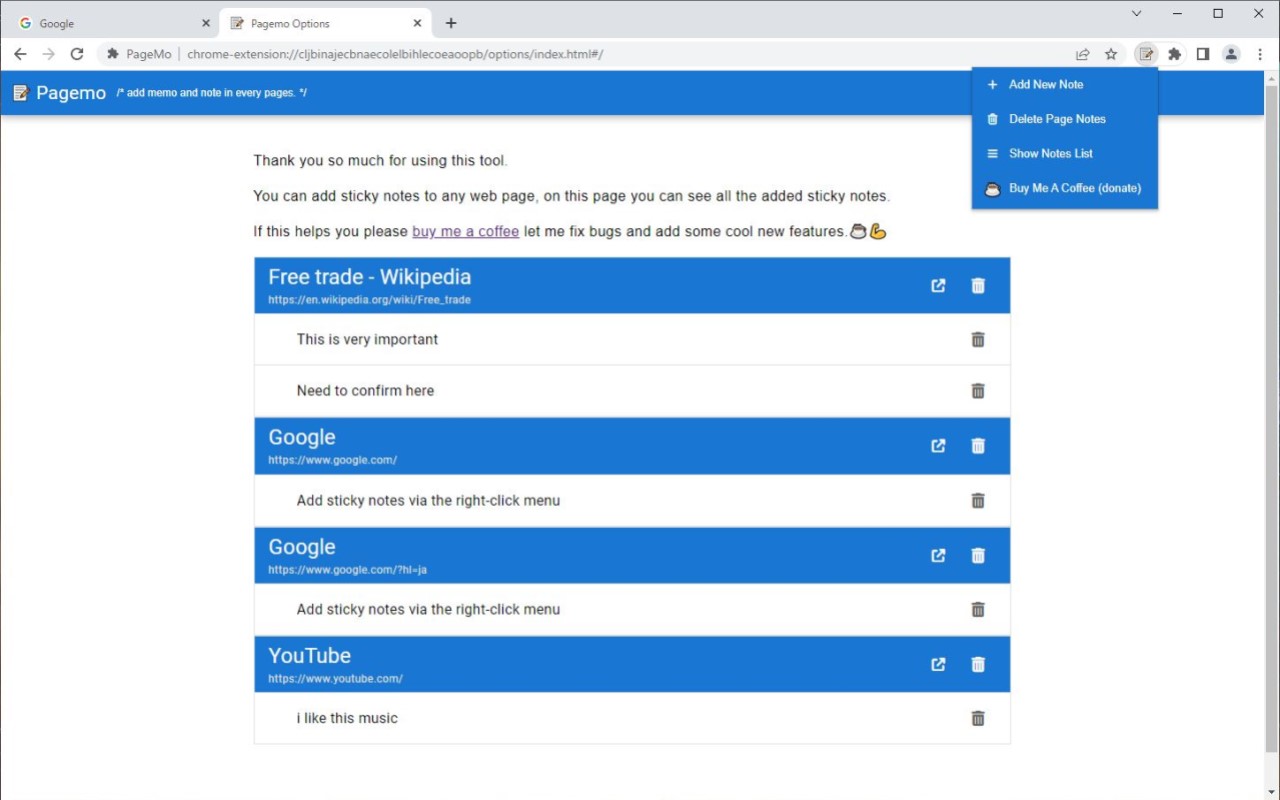The height and width of the screenshot is (800, 1280).
Task: Open google.com/?hl=ja page via external link icon
Action: click(938, 555)
